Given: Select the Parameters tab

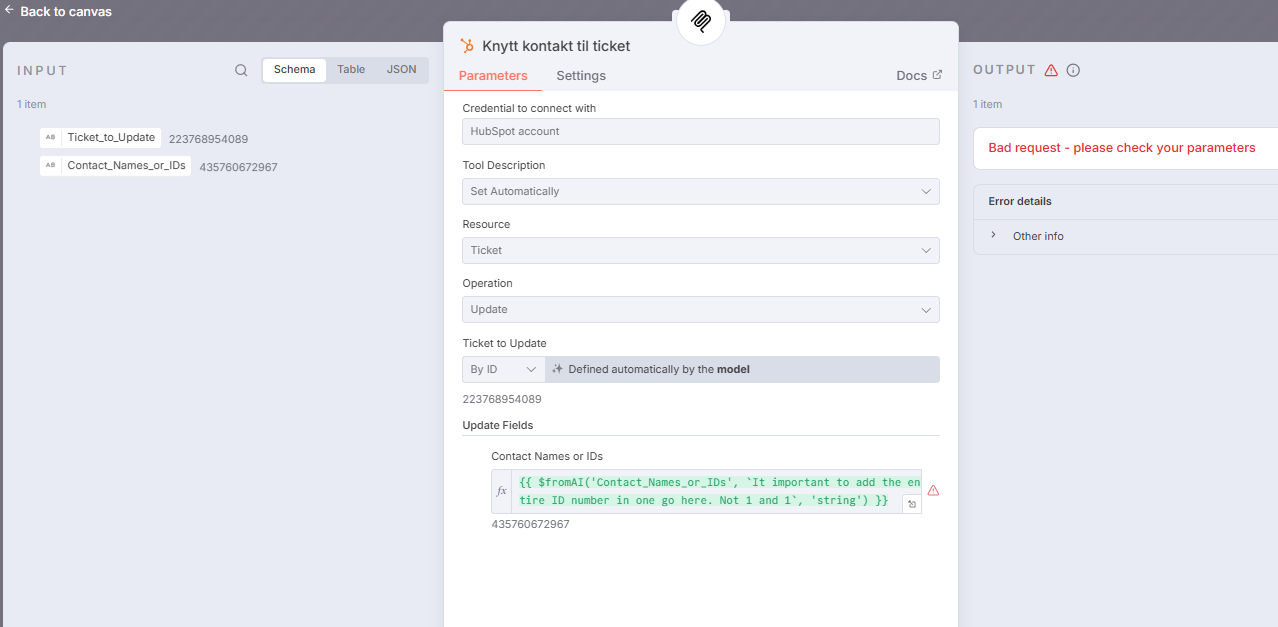Looking at the screenshot, I should 493,76.
